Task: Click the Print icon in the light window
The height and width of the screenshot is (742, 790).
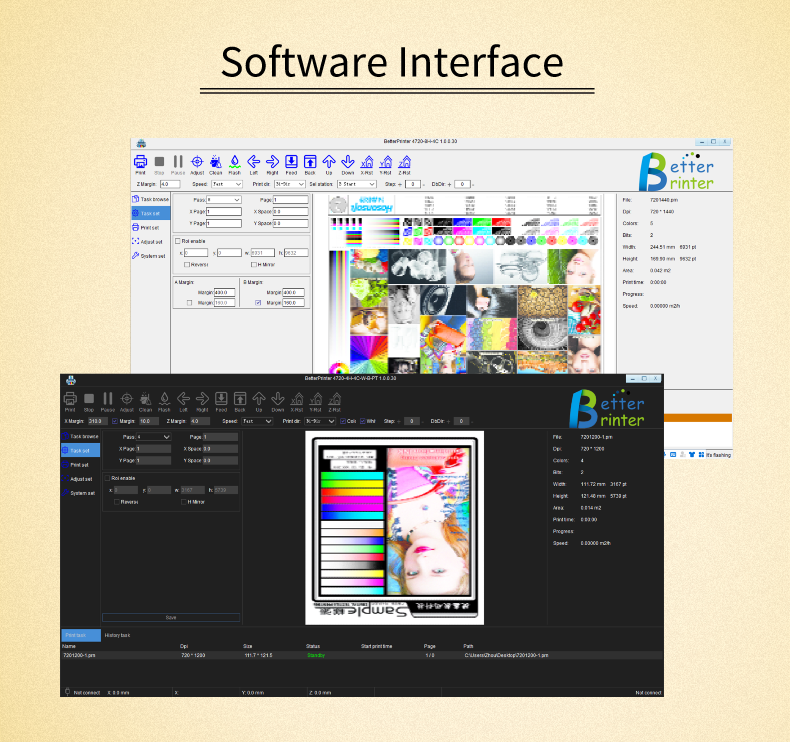Action: pos(141,162)
